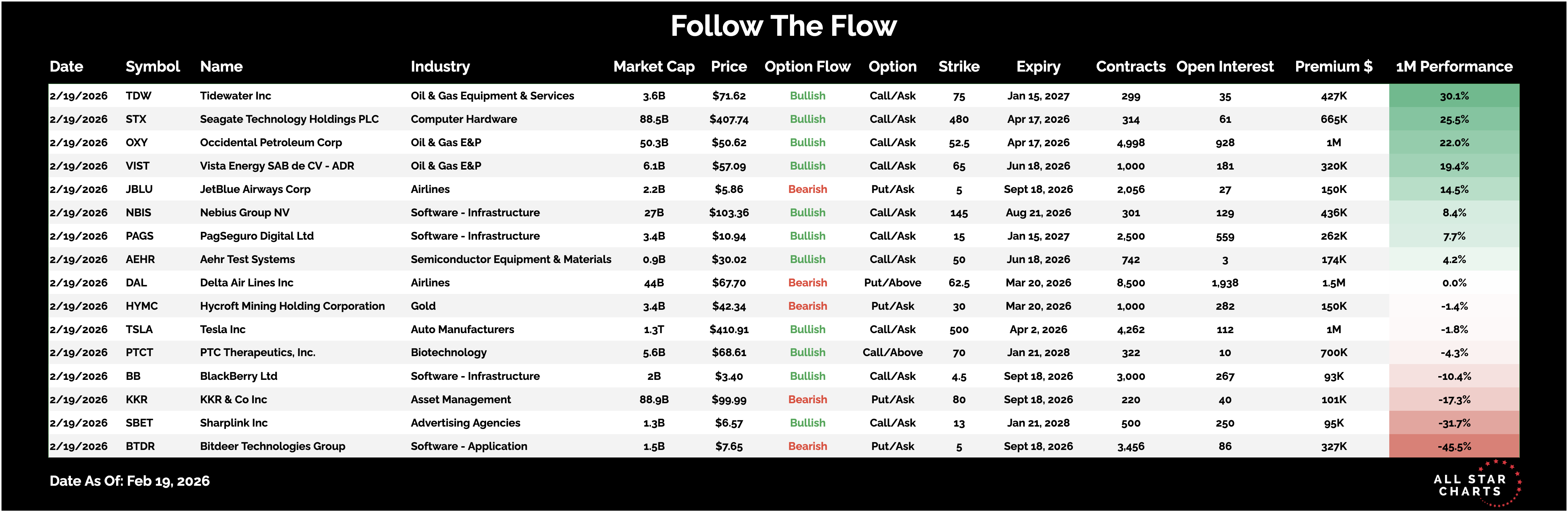
Task: Select the OXY ticker symbol
Action: coord(137,143)
